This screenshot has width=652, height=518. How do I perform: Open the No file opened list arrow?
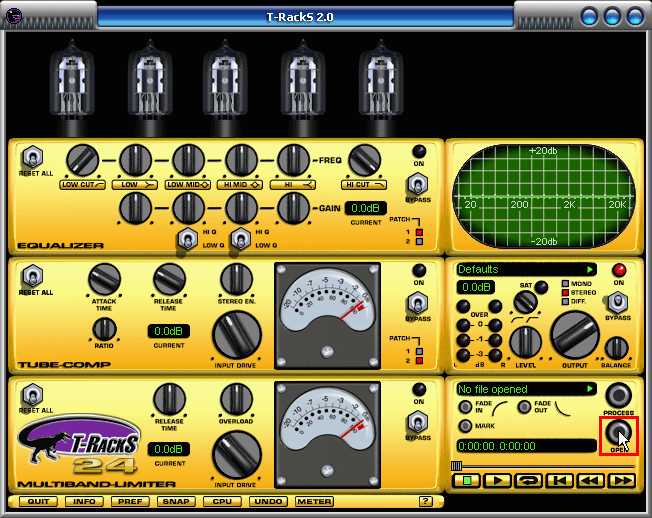pyautogui.click(x=590, y=389)
